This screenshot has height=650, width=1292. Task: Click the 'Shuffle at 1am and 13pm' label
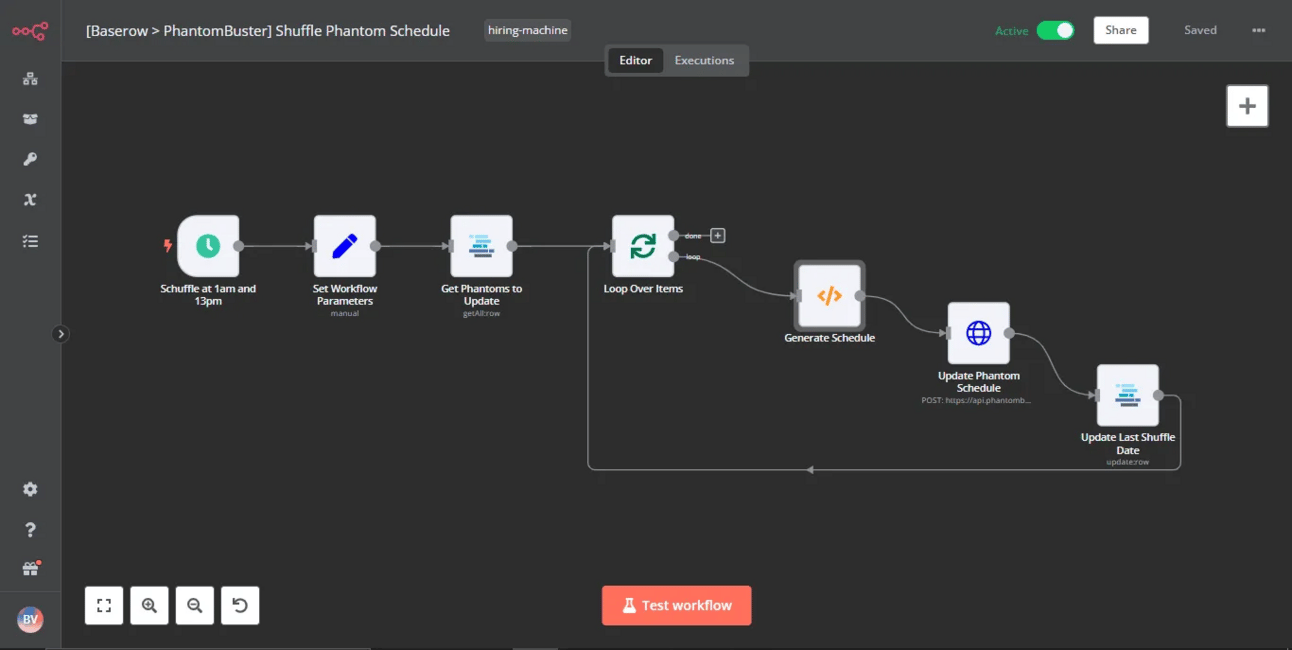click(x=208, y=295)
